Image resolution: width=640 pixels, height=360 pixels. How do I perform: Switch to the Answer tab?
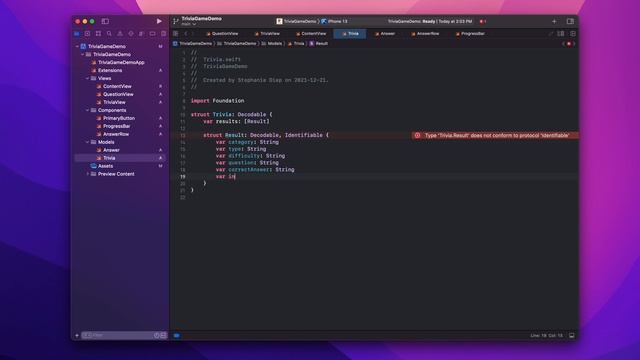pos(385,34)
